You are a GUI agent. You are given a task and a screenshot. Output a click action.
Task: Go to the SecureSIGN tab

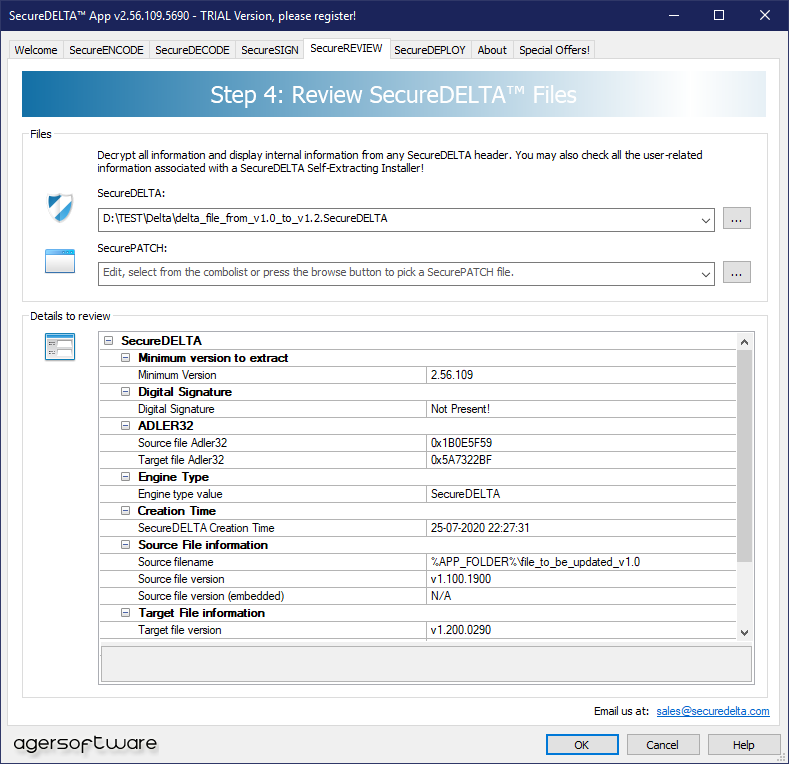click(270, 50)
